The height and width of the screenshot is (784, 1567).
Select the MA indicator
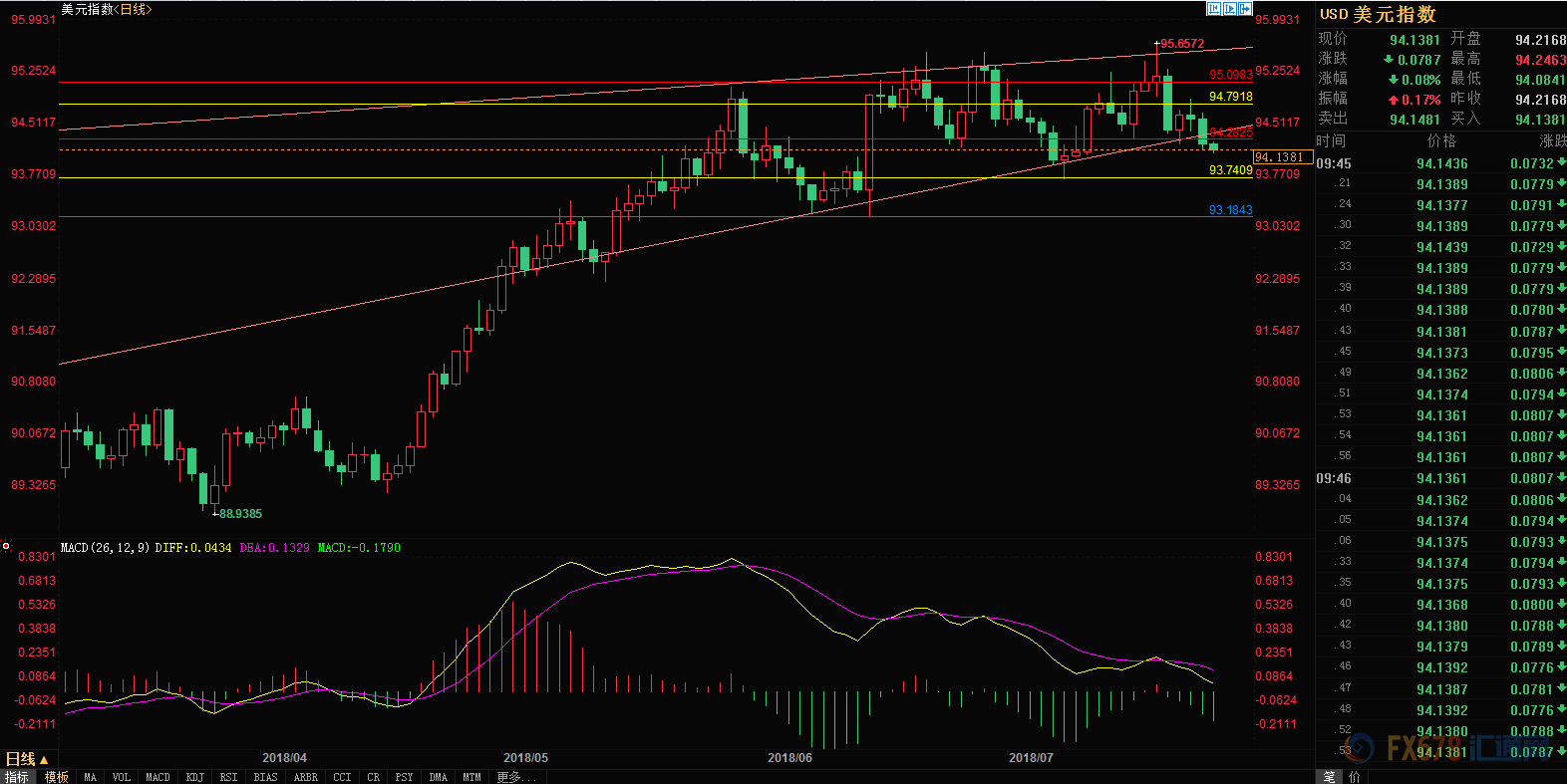tap(91, 777)
